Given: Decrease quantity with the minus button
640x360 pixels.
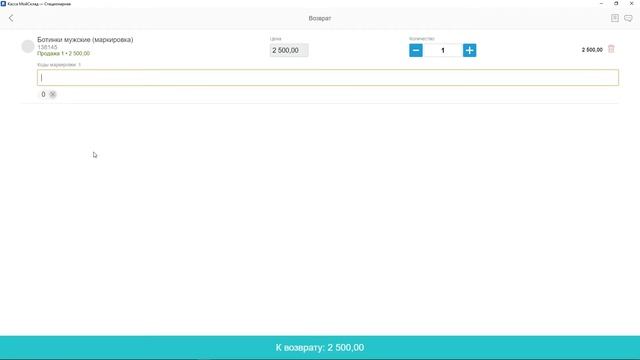Looking at the screenshot, I should [416, 50].
